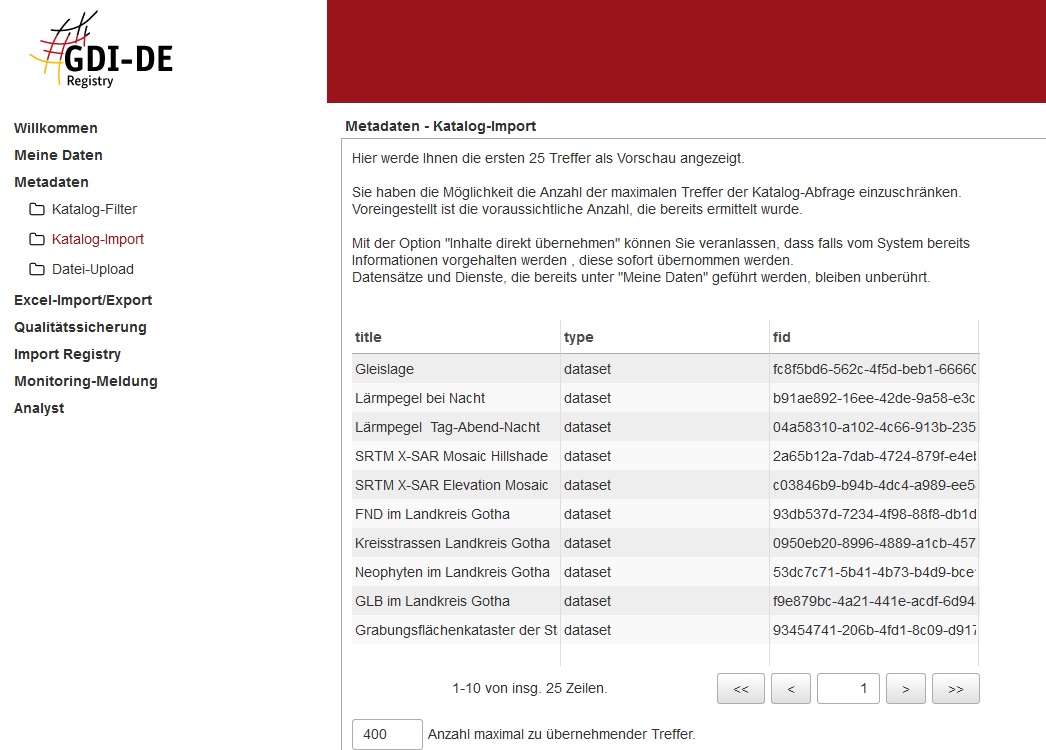Click folder icon next to Katalog-Filter
This screenshot has height=750, width=1046.
tap(37, 210)
